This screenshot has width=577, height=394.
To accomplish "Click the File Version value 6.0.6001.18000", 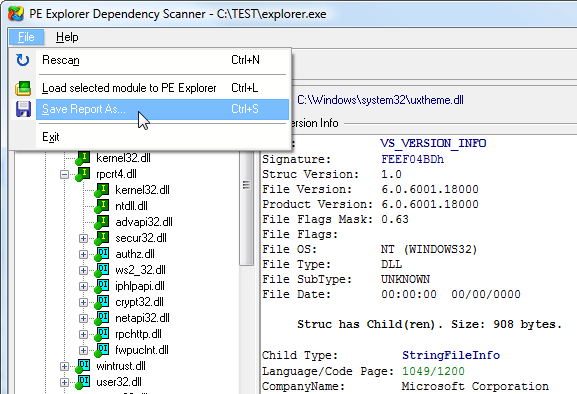I will (430, 189).
